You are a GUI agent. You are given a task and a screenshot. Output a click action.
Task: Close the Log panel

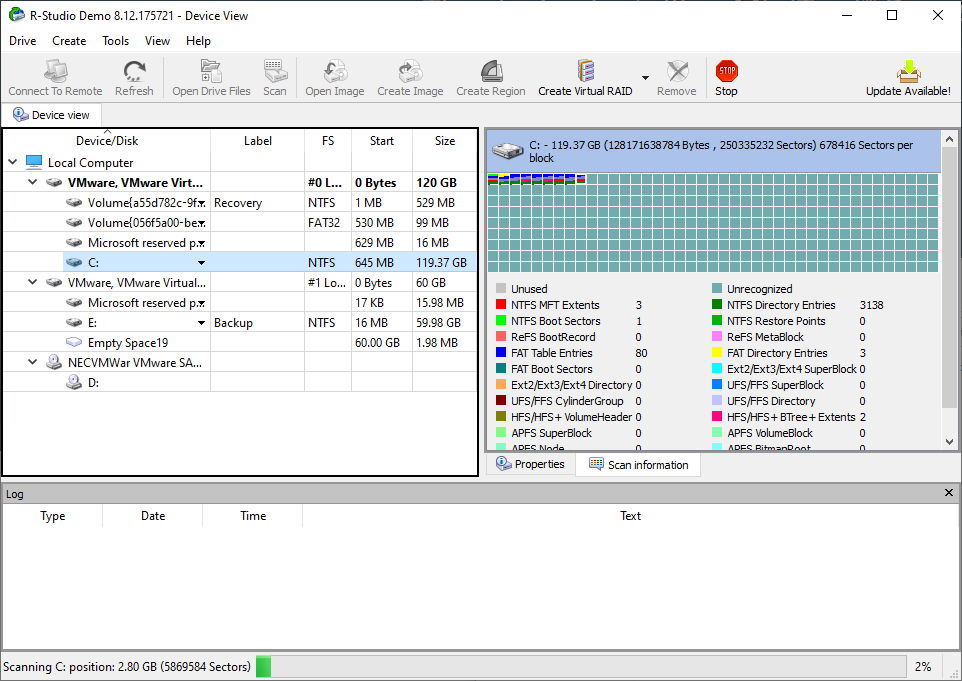[949, 493]
